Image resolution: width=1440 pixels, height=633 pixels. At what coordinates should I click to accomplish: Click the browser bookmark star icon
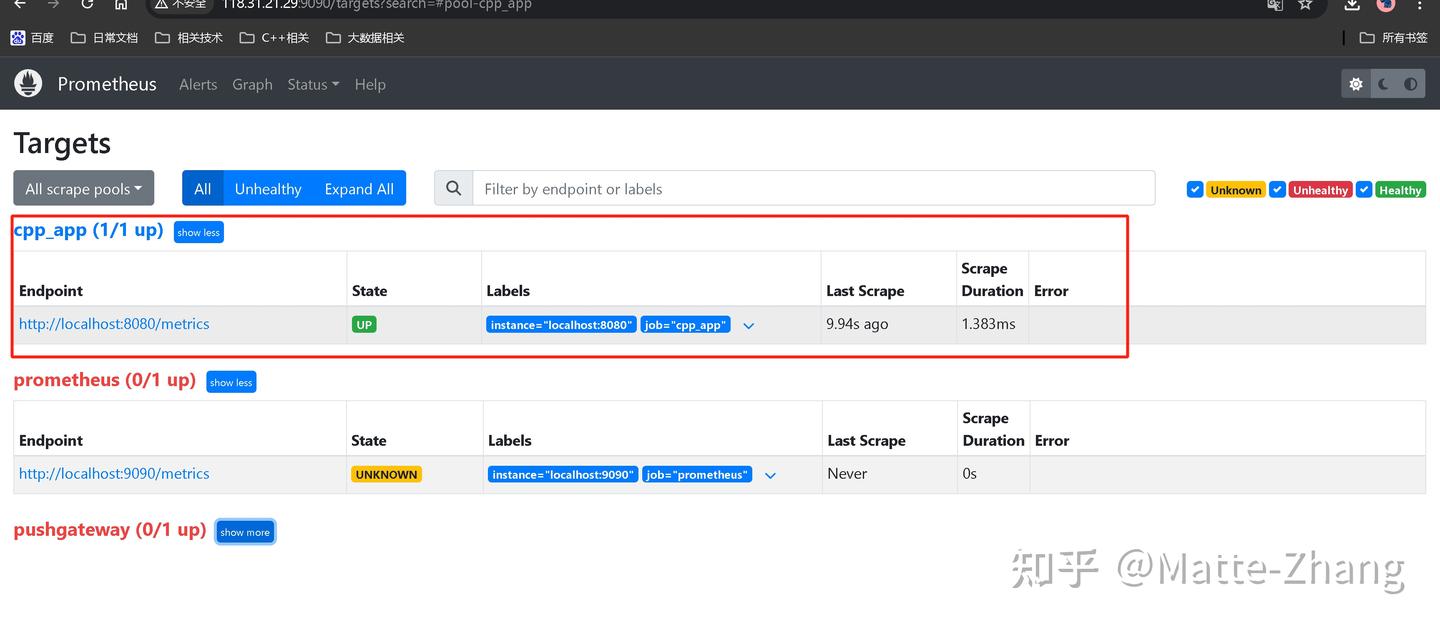click(1306, 6)
